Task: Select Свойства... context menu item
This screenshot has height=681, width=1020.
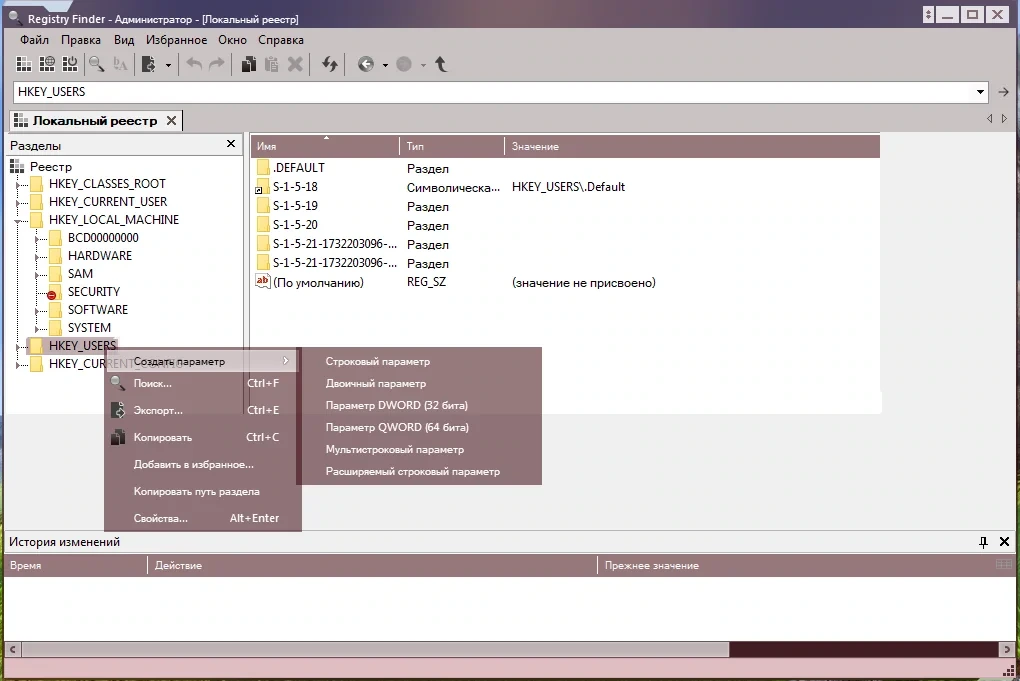Action: tap(202, 518)
